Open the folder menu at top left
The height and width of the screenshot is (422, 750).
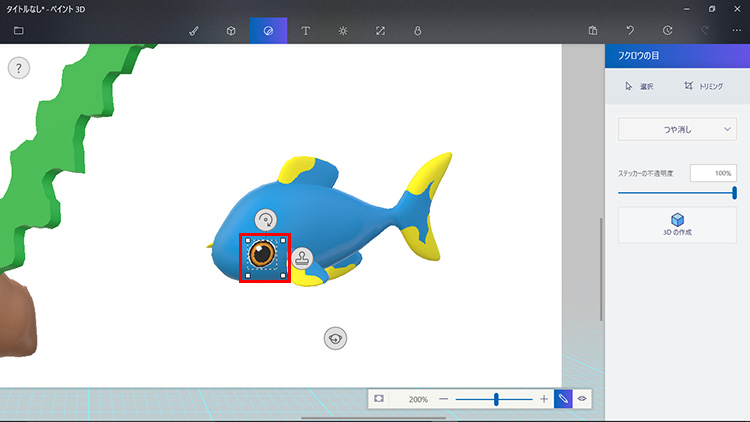tap(18, 31)
